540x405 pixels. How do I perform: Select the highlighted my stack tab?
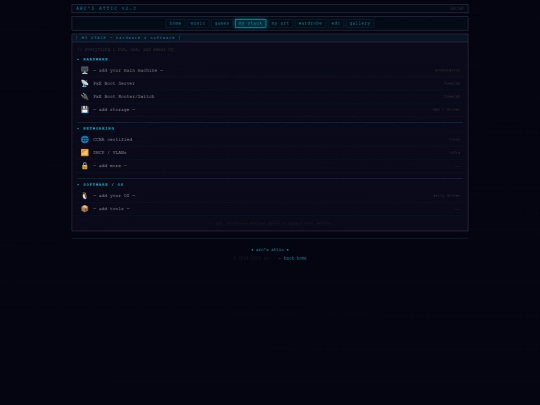tap(250, 23)
